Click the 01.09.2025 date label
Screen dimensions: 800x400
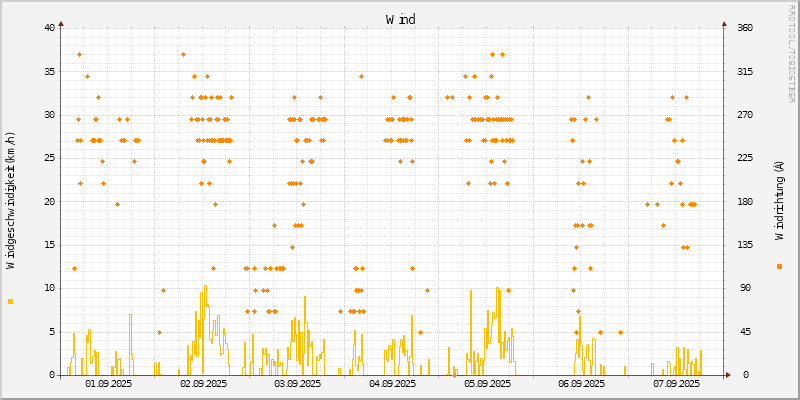point(109,384)
